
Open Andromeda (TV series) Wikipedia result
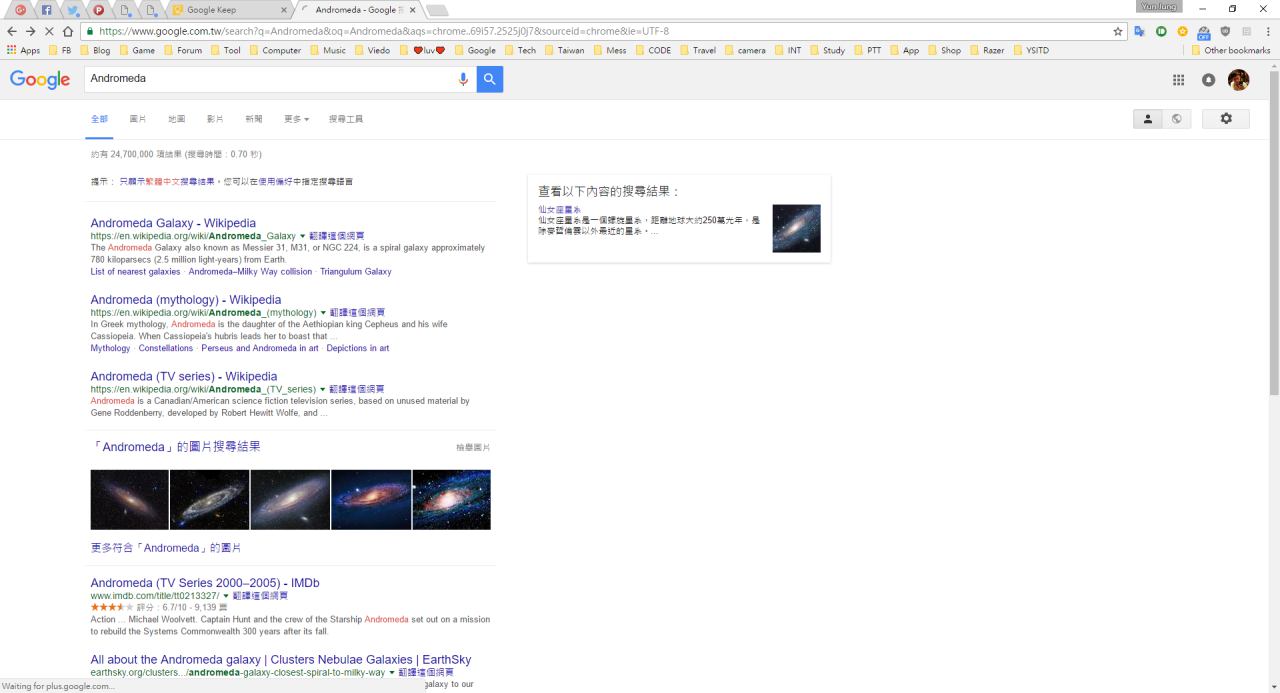tap(184, 377)
